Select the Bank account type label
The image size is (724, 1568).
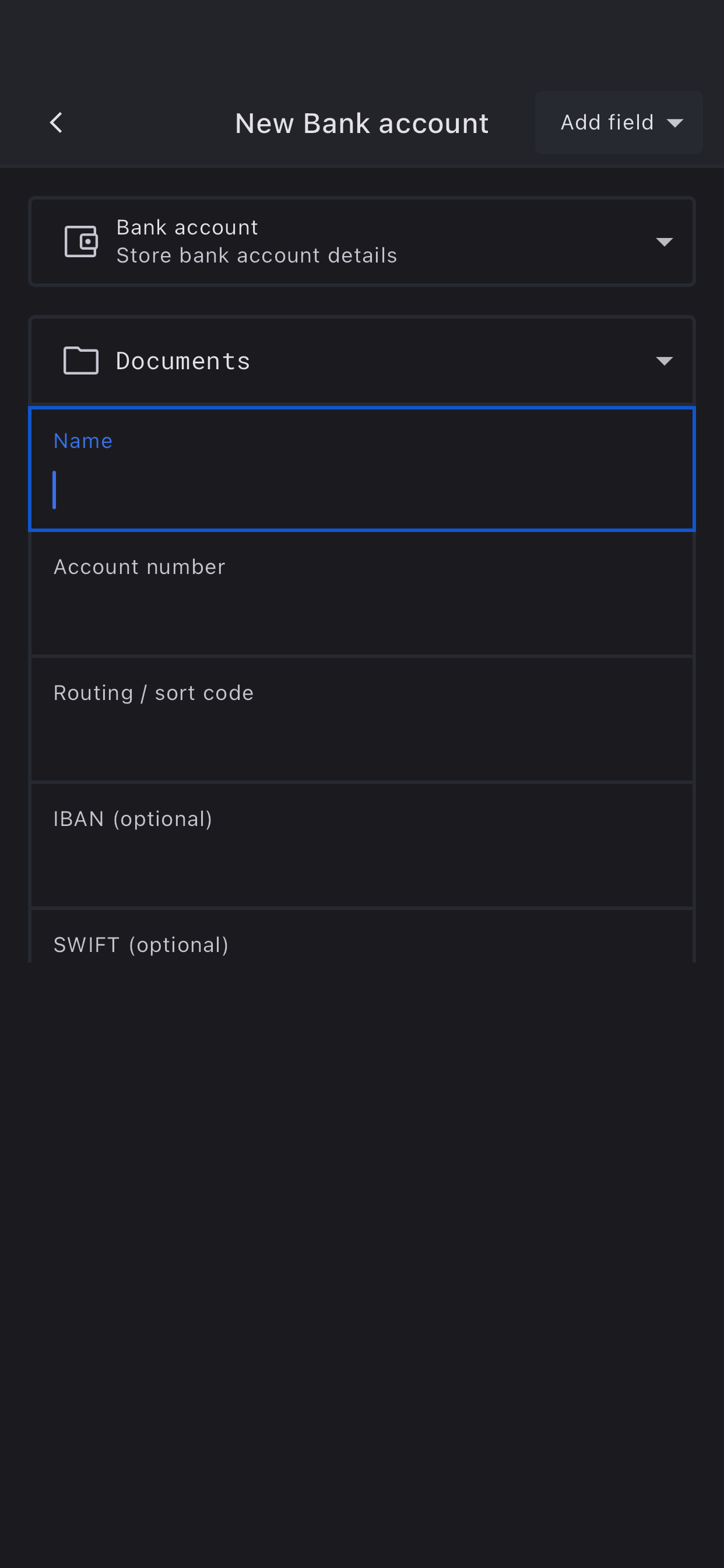pos(187,228)
